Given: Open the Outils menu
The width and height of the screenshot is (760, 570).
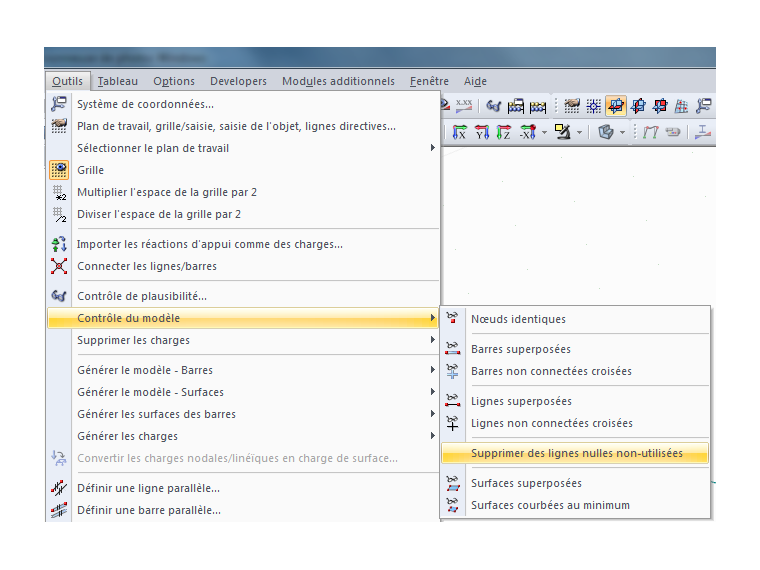Looking at the screenshot, I should (67, 81).
